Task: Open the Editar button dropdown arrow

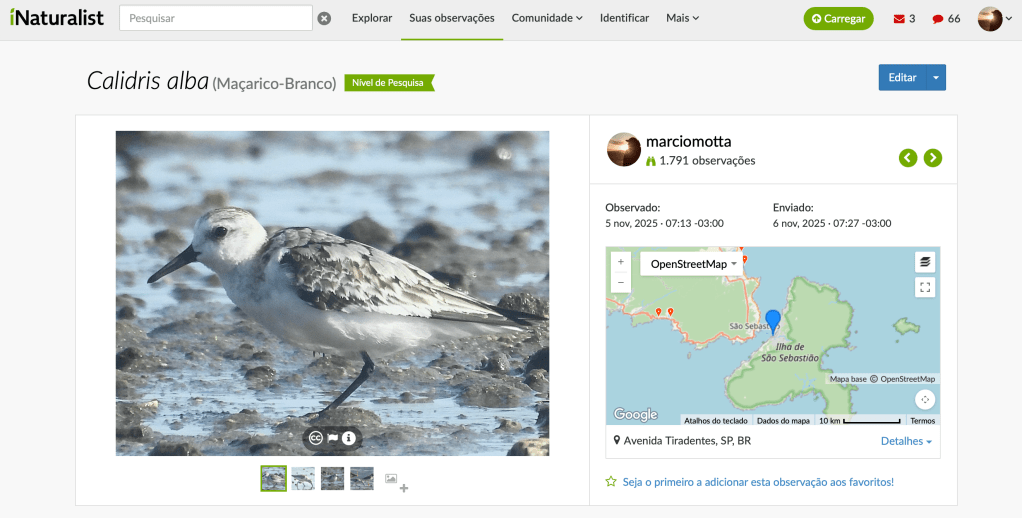Action: [x=936, y=78]
